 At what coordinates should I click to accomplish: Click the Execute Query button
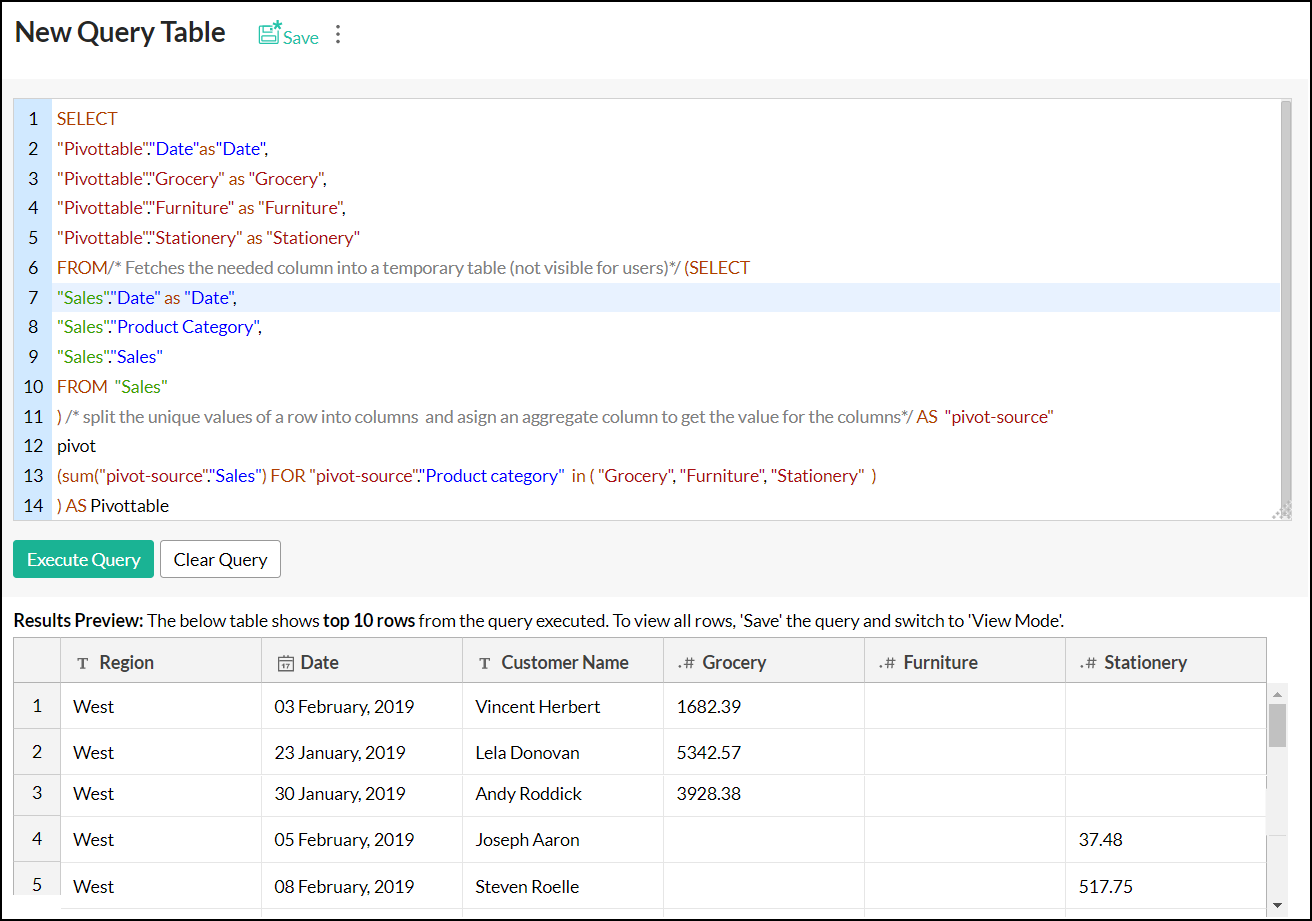click(x=83, y=560)
